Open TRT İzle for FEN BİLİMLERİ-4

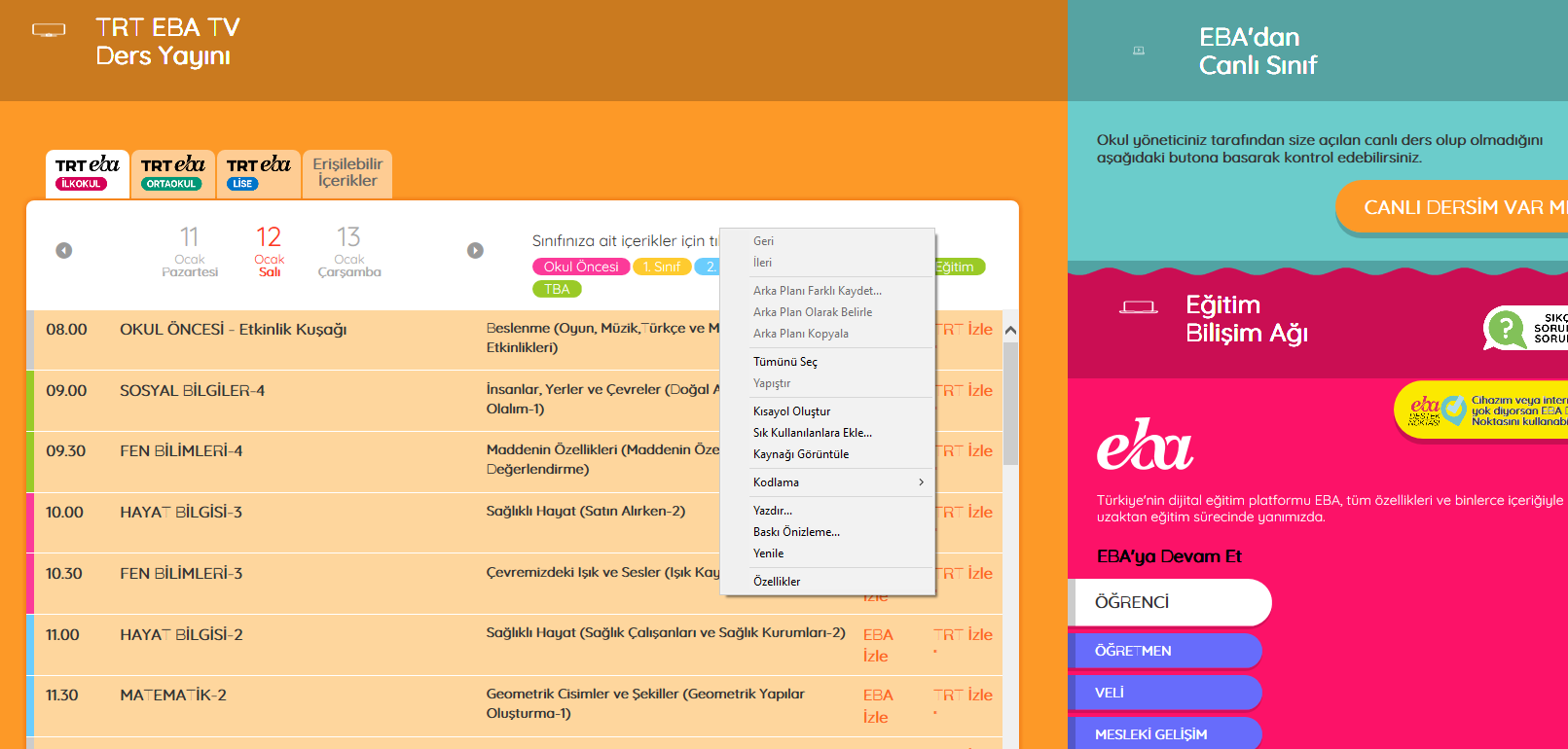(x=965, y=451)
